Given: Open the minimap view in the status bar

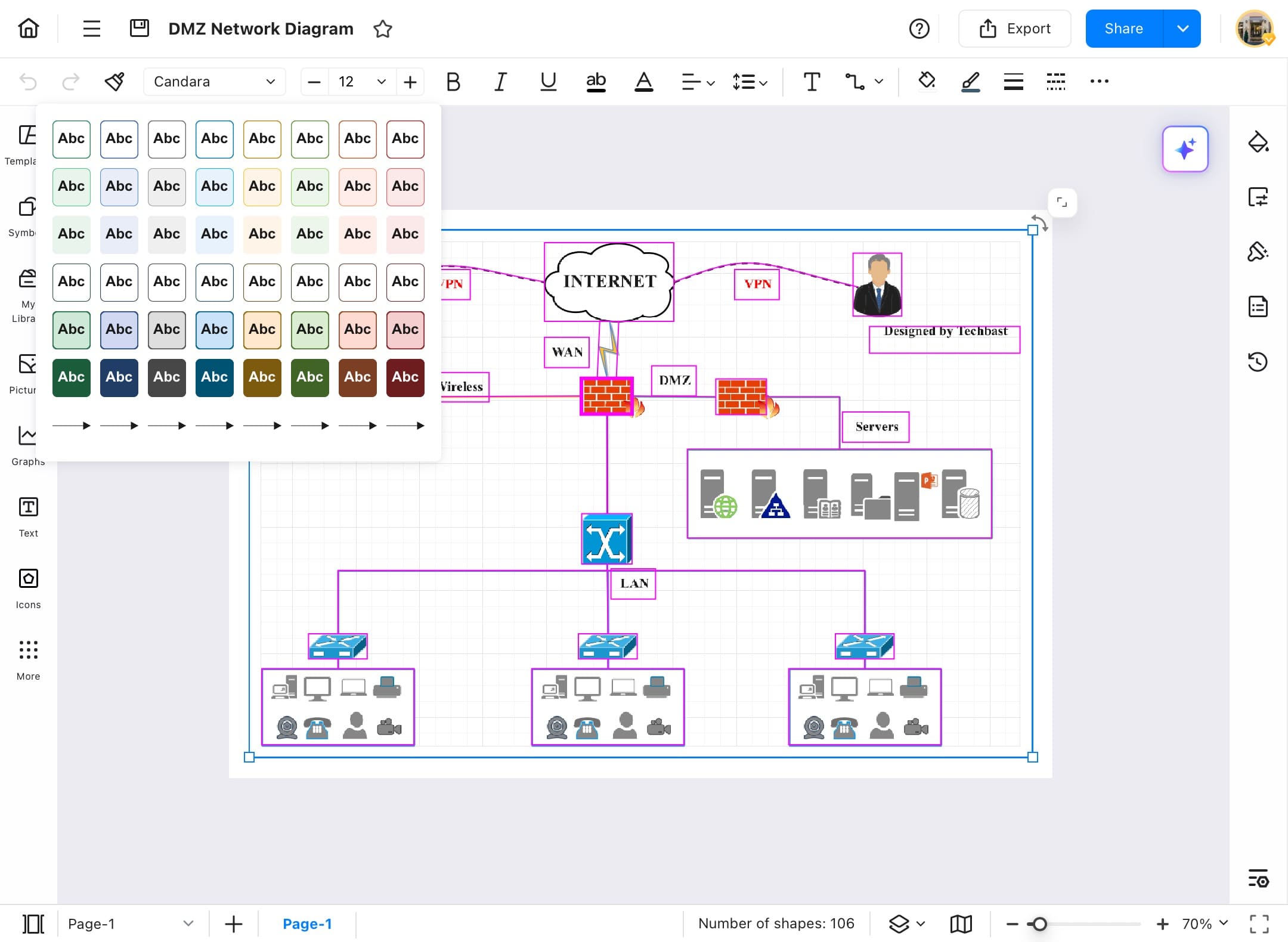Looking at the screenshot, I should click(x=961, y=924).
